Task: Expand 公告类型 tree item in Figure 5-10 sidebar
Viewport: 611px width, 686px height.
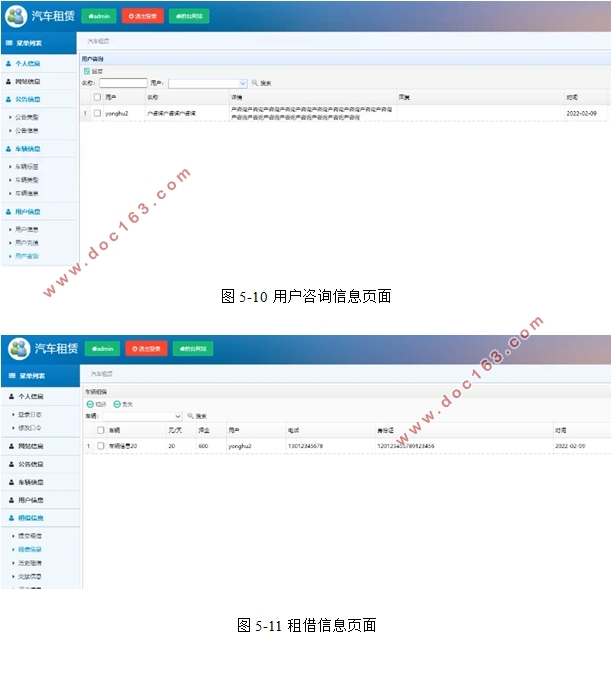Action: [27, 117]
